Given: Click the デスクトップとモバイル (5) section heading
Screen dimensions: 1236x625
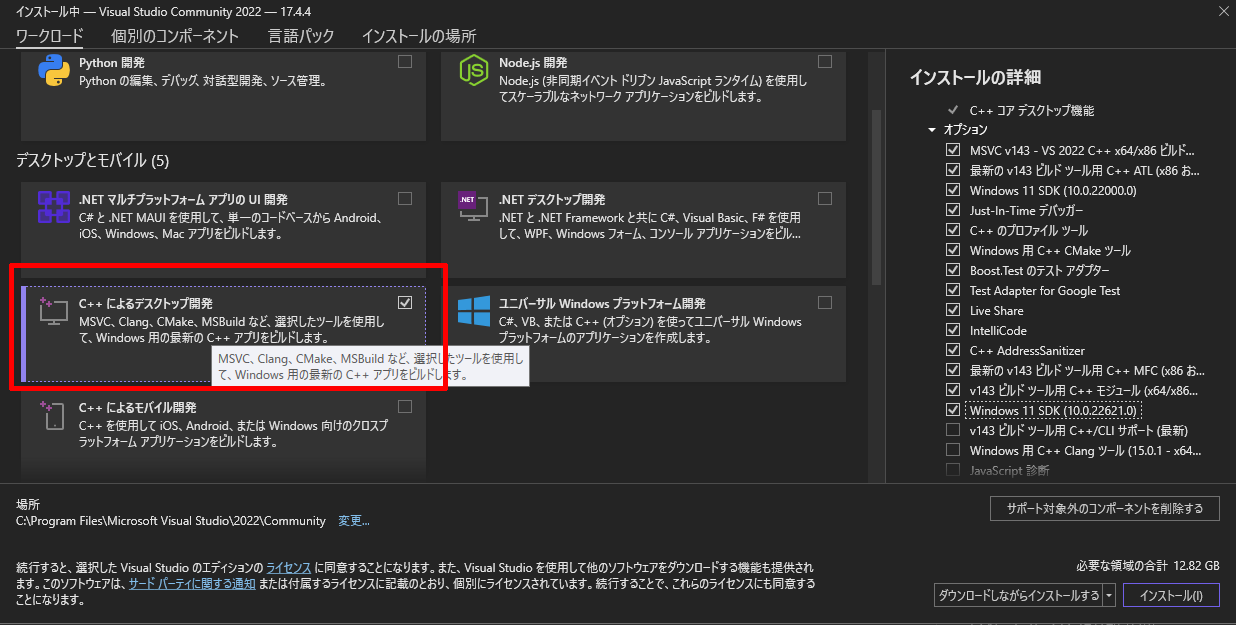Looking at the screenshot, I should pos(93,160).
